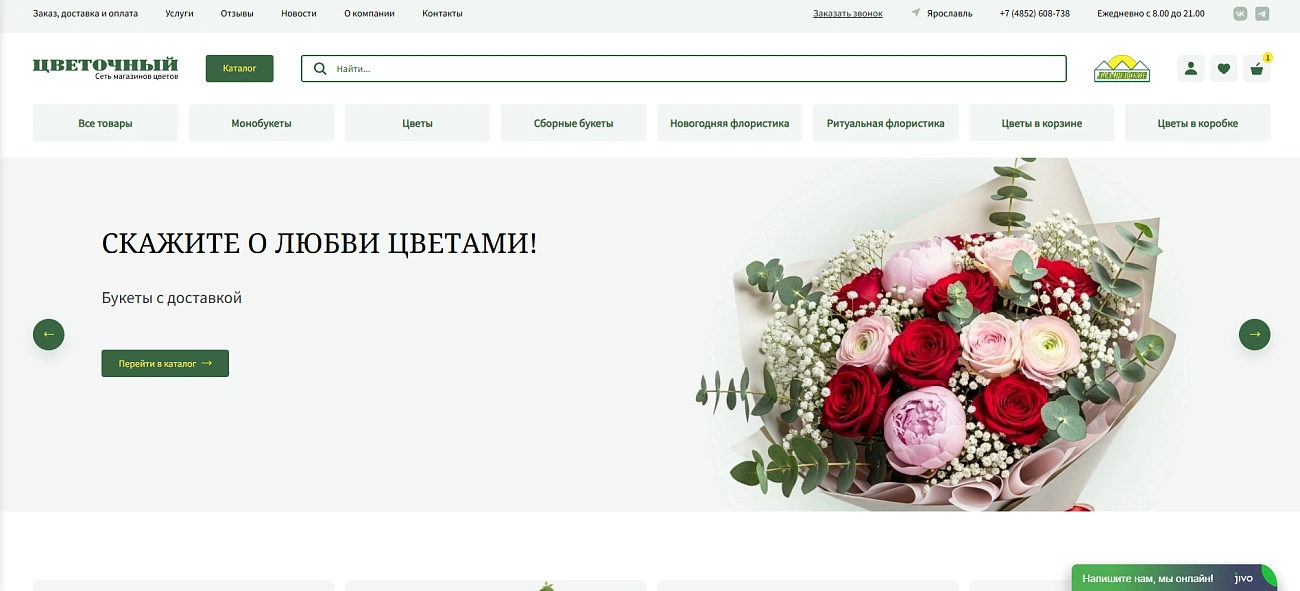Click the left carousel arrow
The height and width of the screenshot is (591, 1300).
[x=48, y=334]
